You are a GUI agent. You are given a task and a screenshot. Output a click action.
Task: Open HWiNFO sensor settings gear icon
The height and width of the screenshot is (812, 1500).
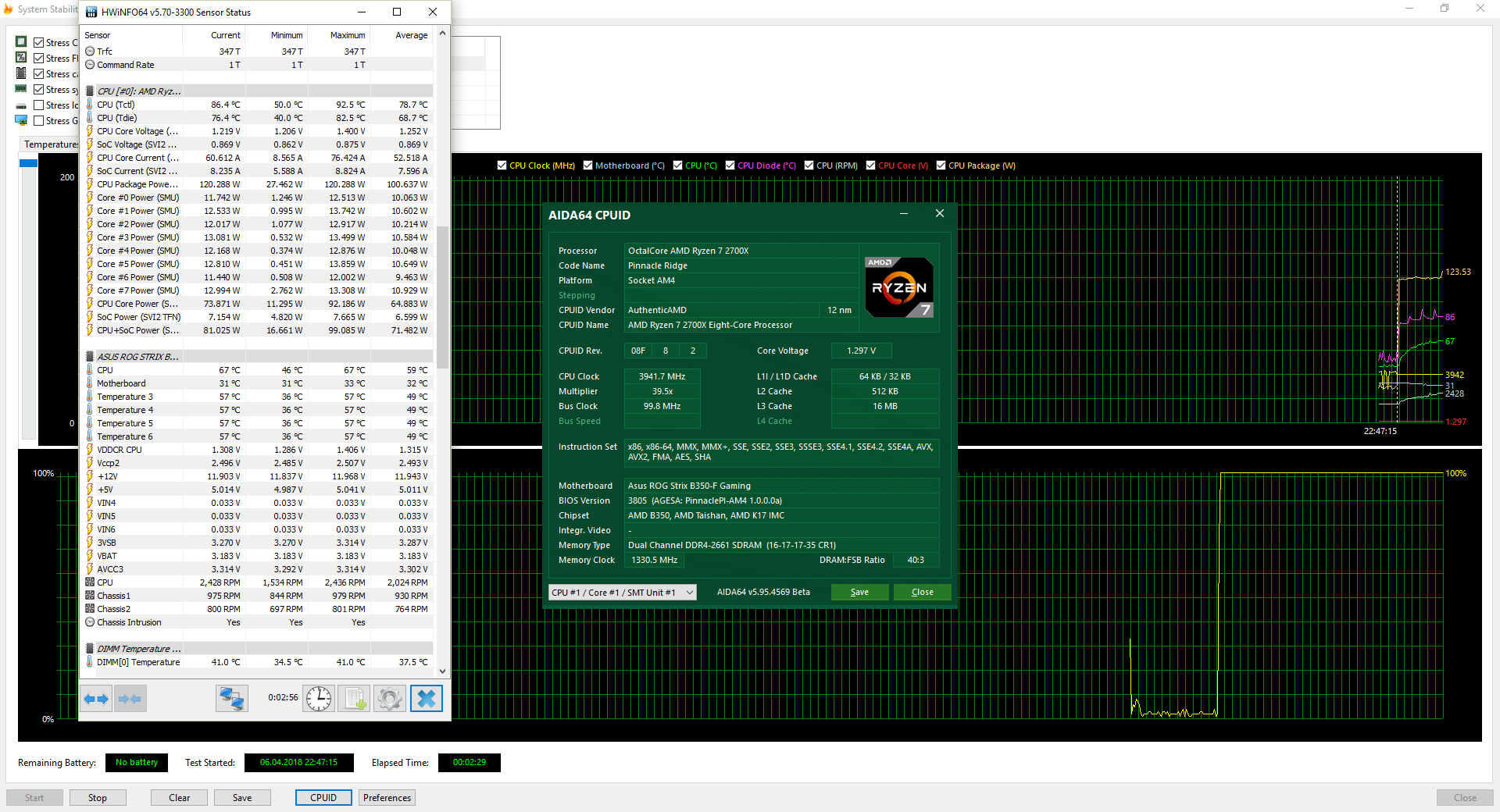(390, 699)
